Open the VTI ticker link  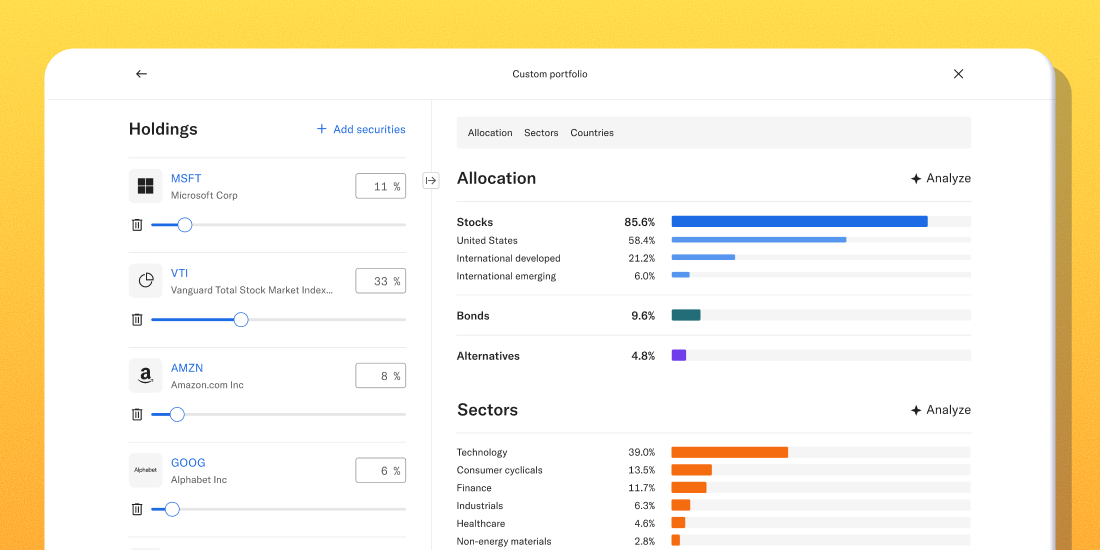[180, 273]
